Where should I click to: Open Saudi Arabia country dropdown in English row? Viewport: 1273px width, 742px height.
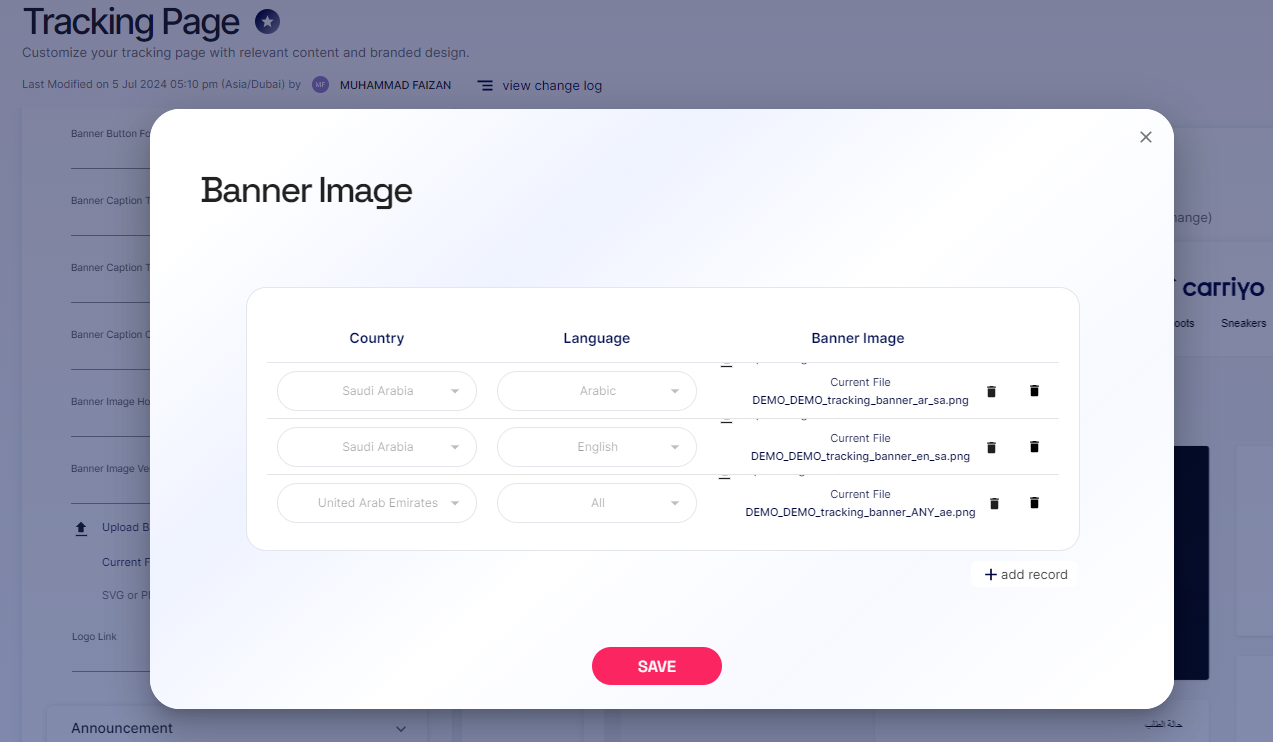click(x=377, y=447)
